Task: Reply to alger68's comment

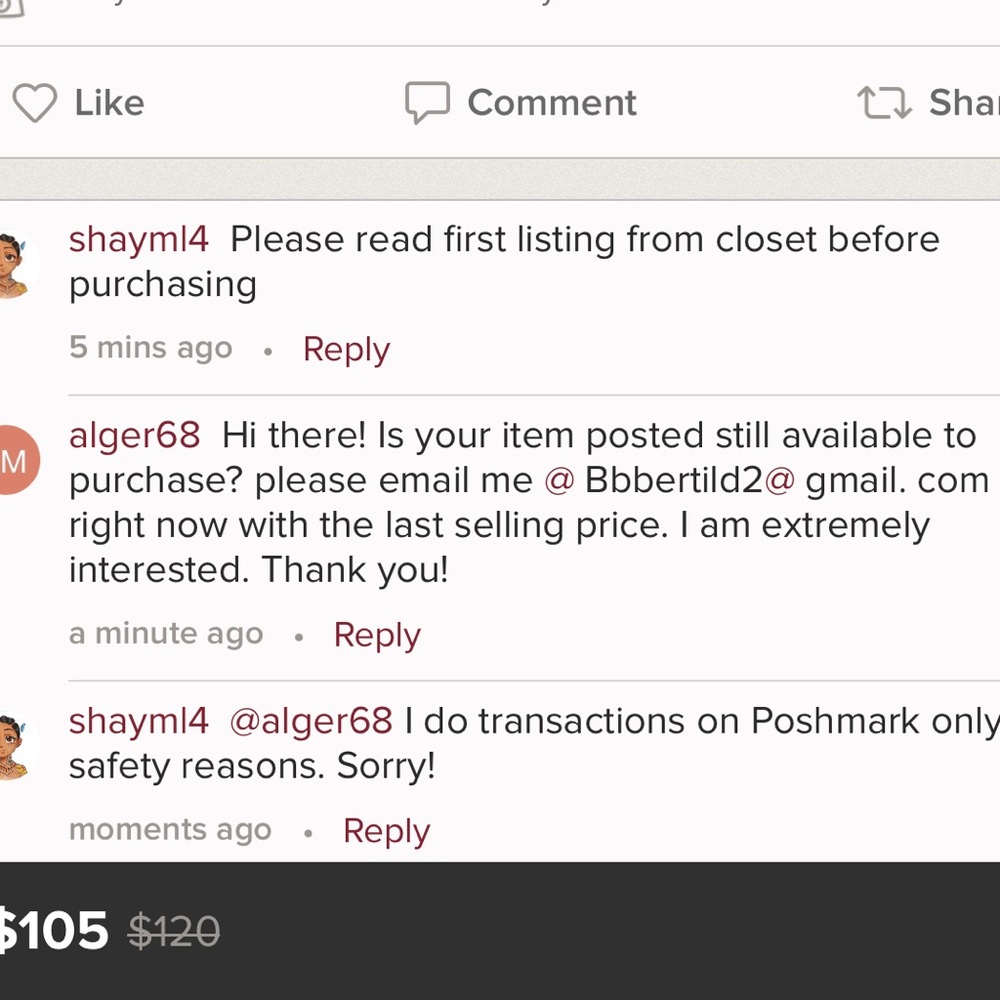Action: pos(376,634)
